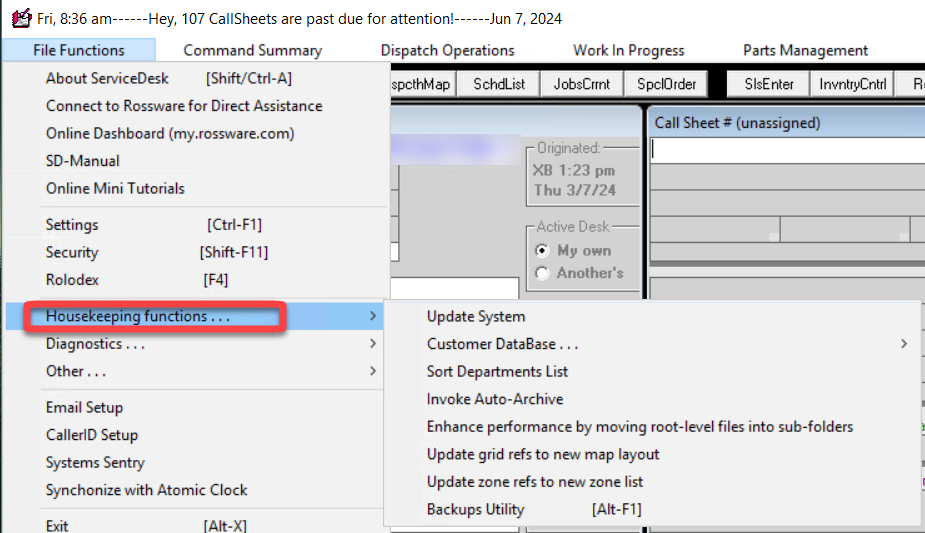Expand Housekeeping functions submenu arrow
Screen dimensions: 925x533
(373, 317)
